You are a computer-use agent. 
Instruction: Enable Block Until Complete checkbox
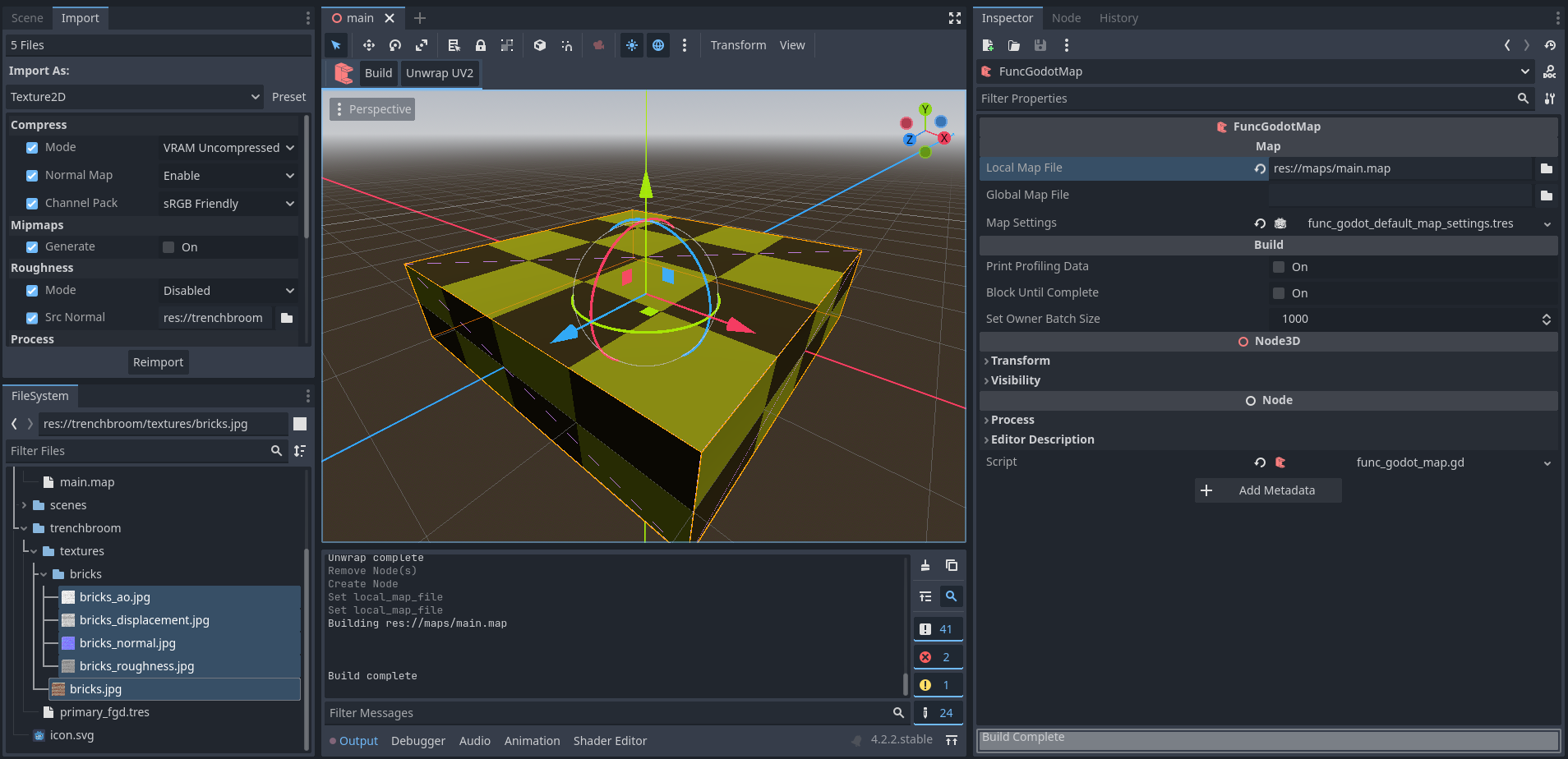1279,293
